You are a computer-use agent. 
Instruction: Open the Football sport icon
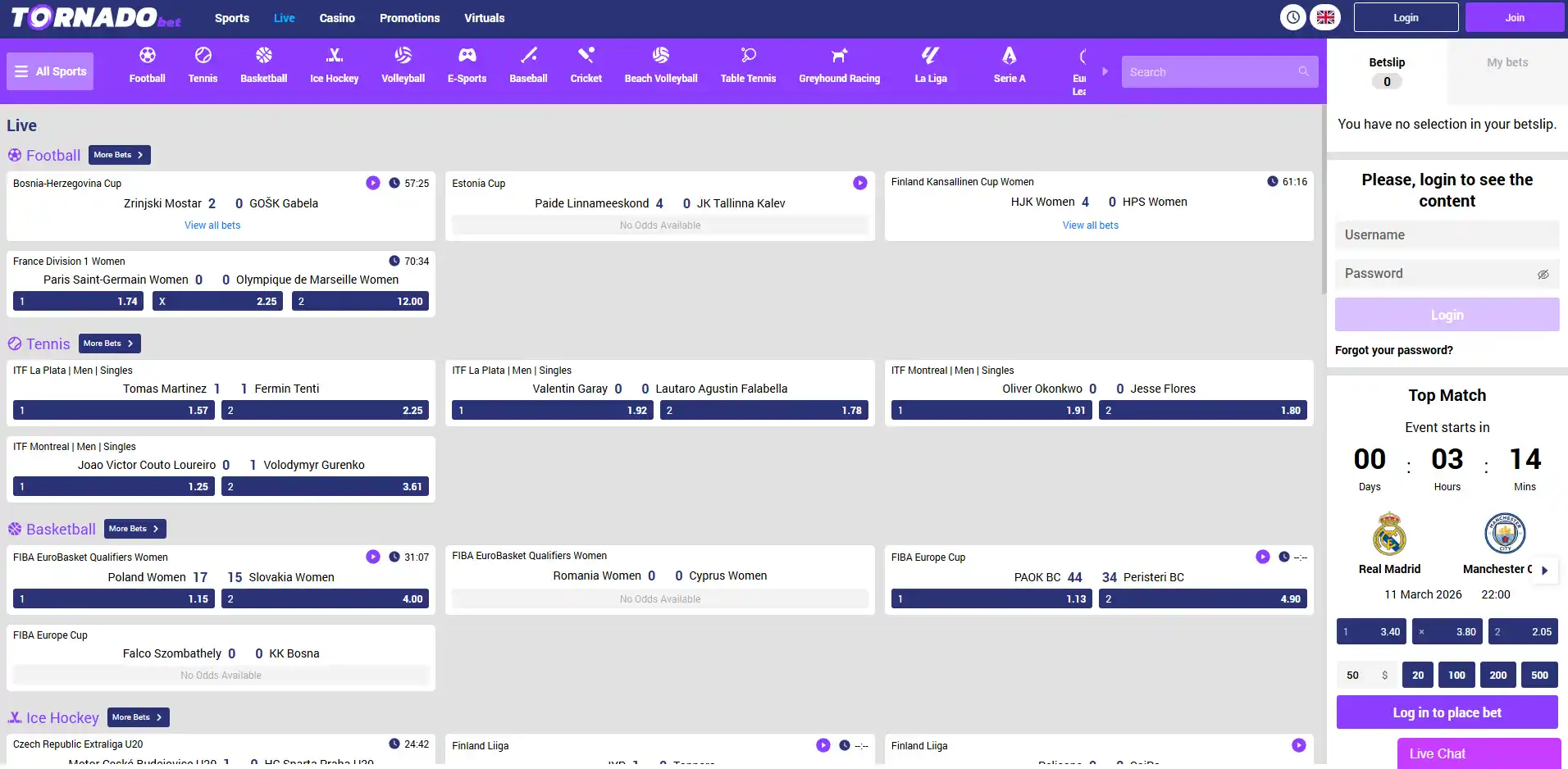point(147,55)
